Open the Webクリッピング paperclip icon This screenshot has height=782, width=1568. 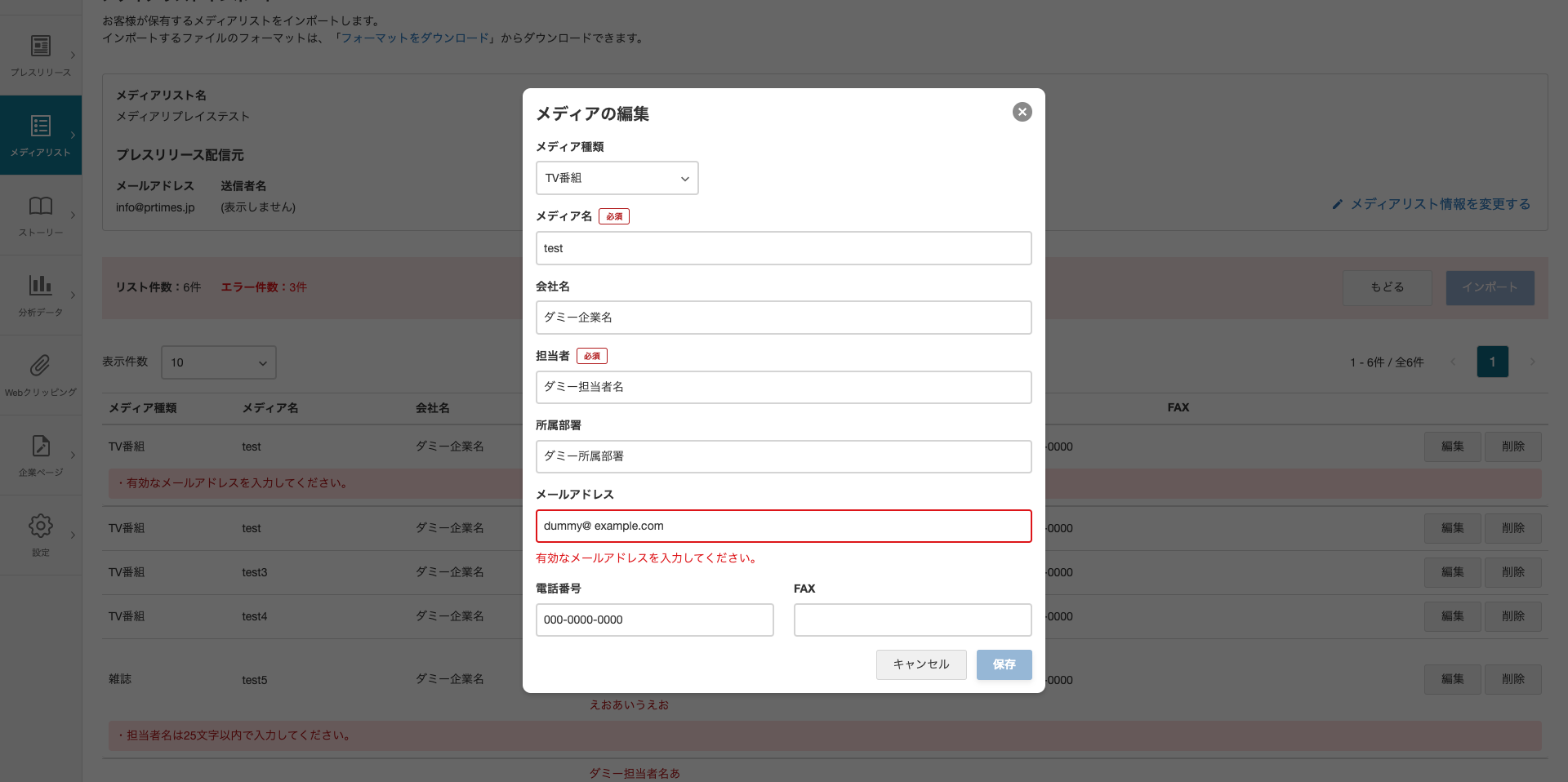tap(41, 365)
